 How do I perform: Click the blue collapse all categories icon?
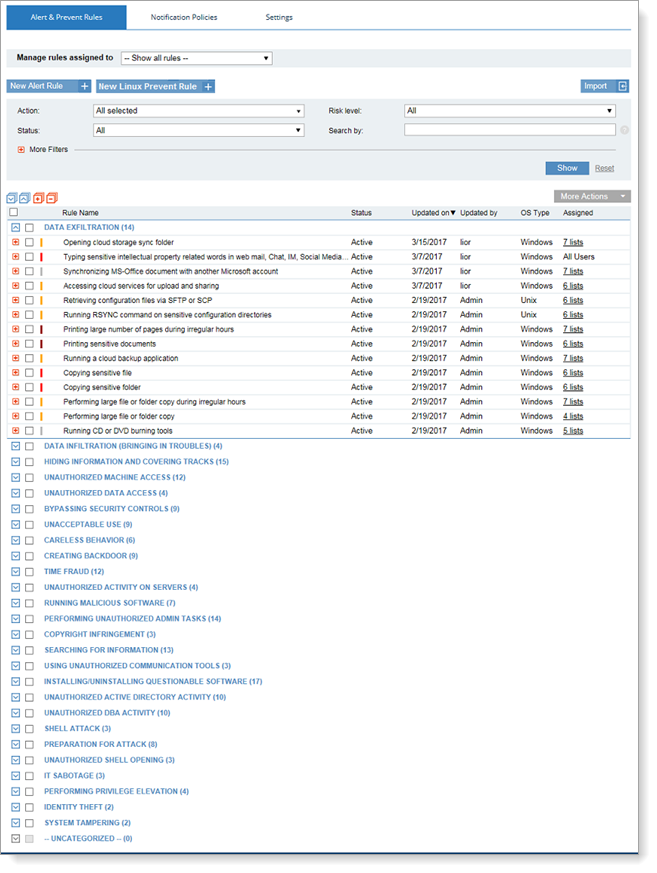(x=24, y=198)
